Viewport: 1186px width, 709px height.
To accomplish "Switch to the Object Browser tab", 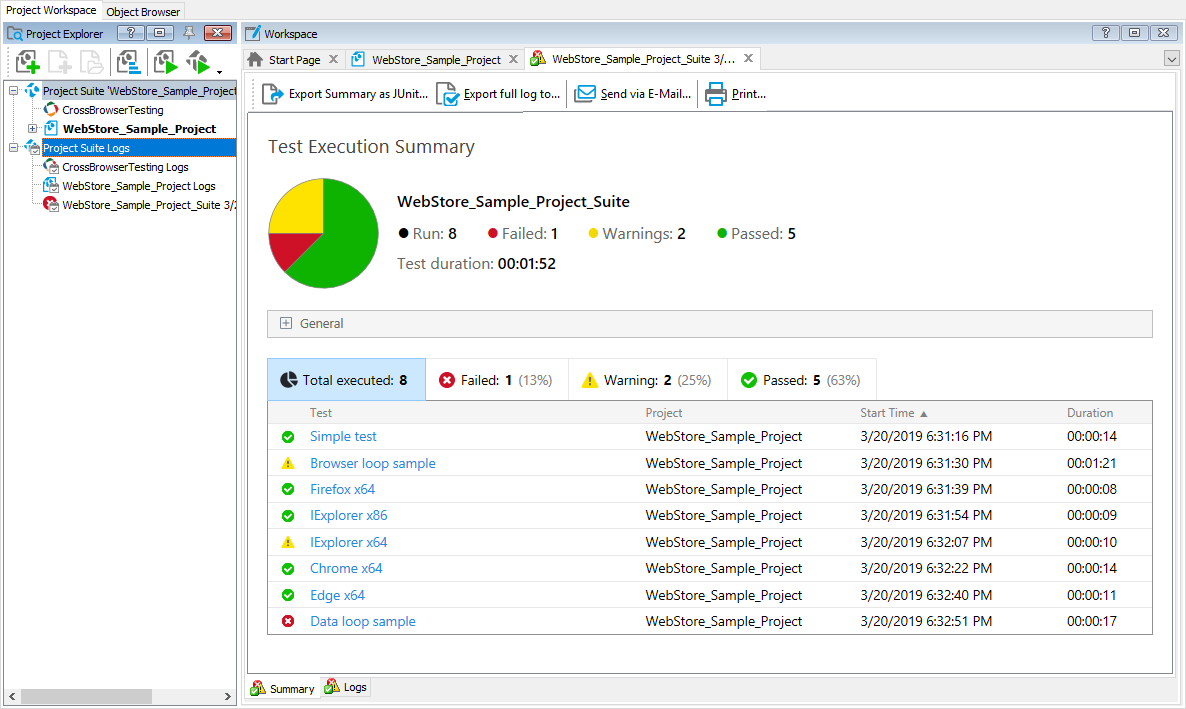I will pos(142,11).
